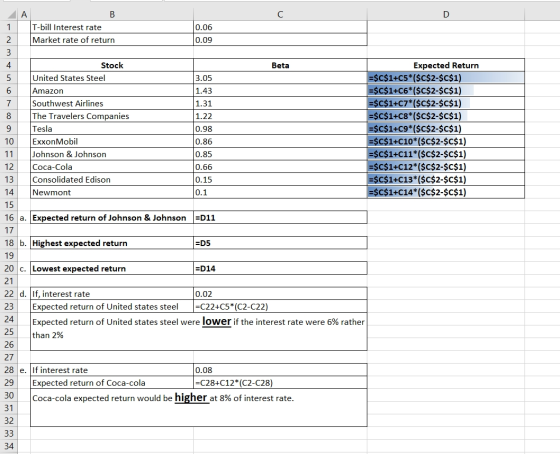This screenshot has height=454, width=560.
Task: Select row 16 header
Action: pyautogui.click(x=9, y=218)
